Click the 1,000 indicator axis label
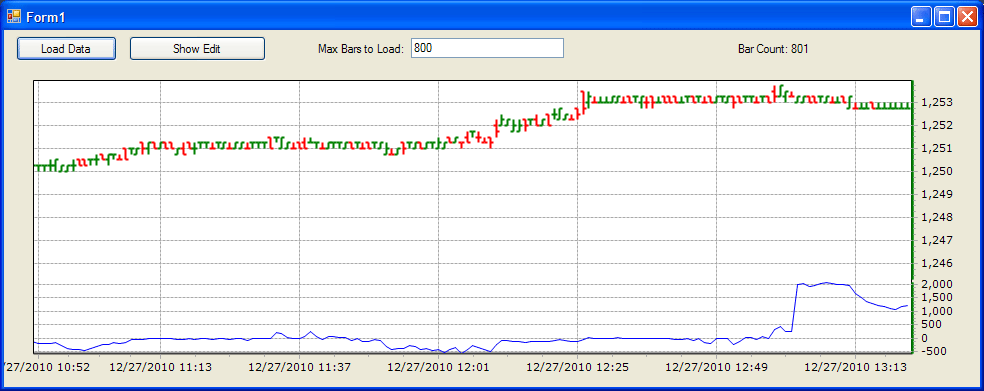 coord(936,312)
